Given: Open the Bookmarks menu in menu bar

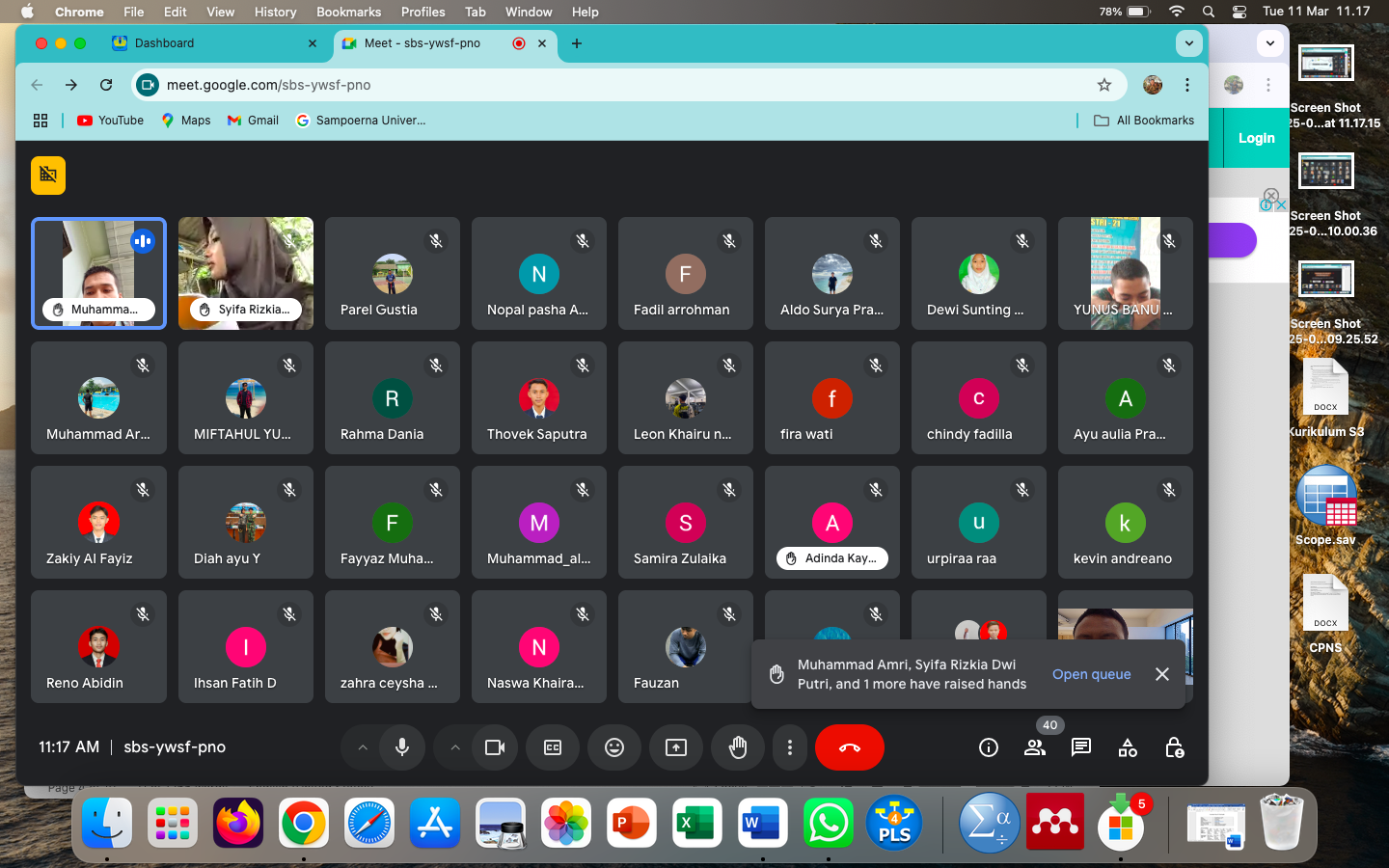Looking at the screenshot, I should coord(348,12).
